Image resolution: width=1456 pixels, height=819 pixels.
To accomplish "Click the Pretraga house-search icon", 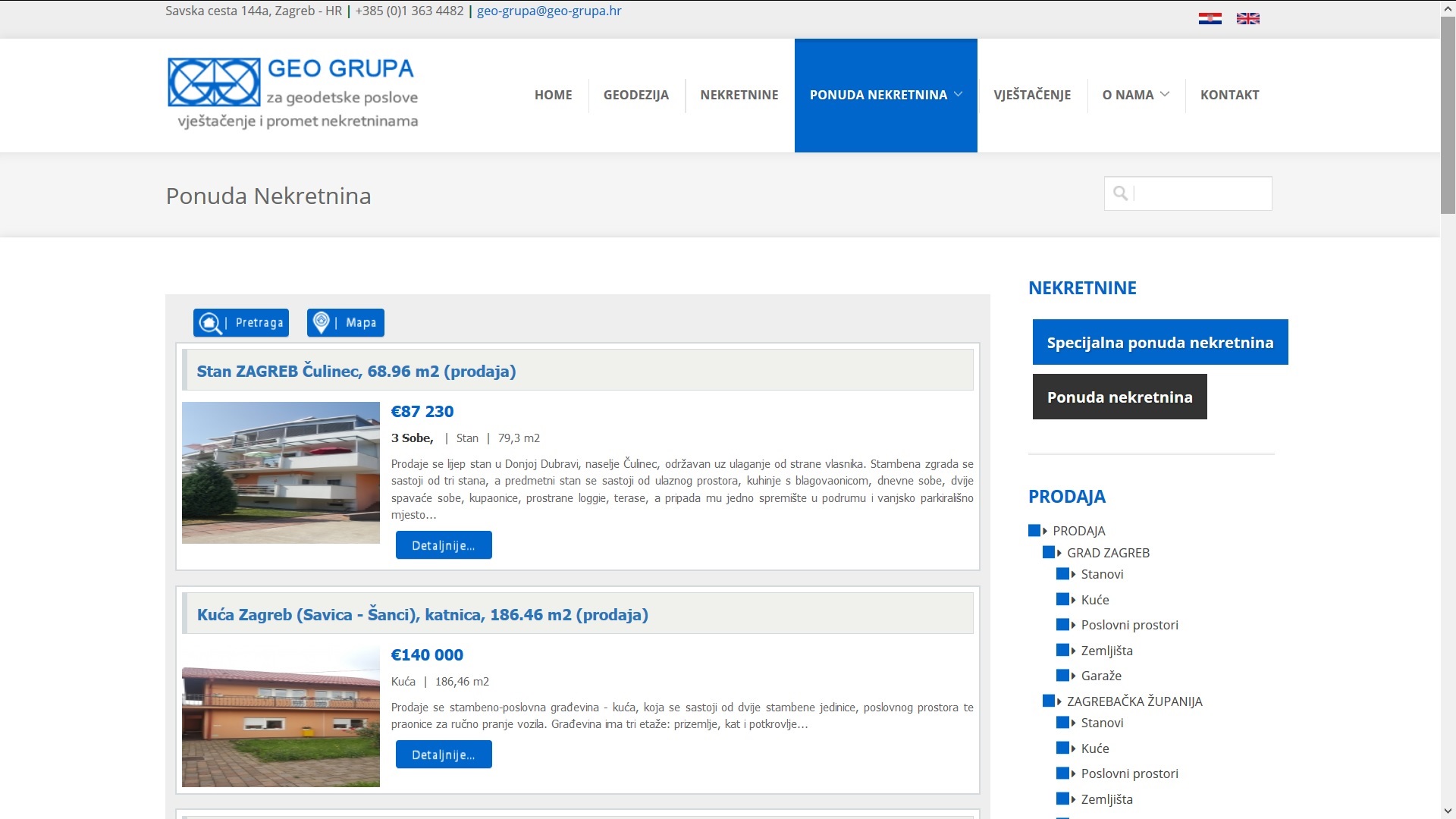I will [210, 323].
